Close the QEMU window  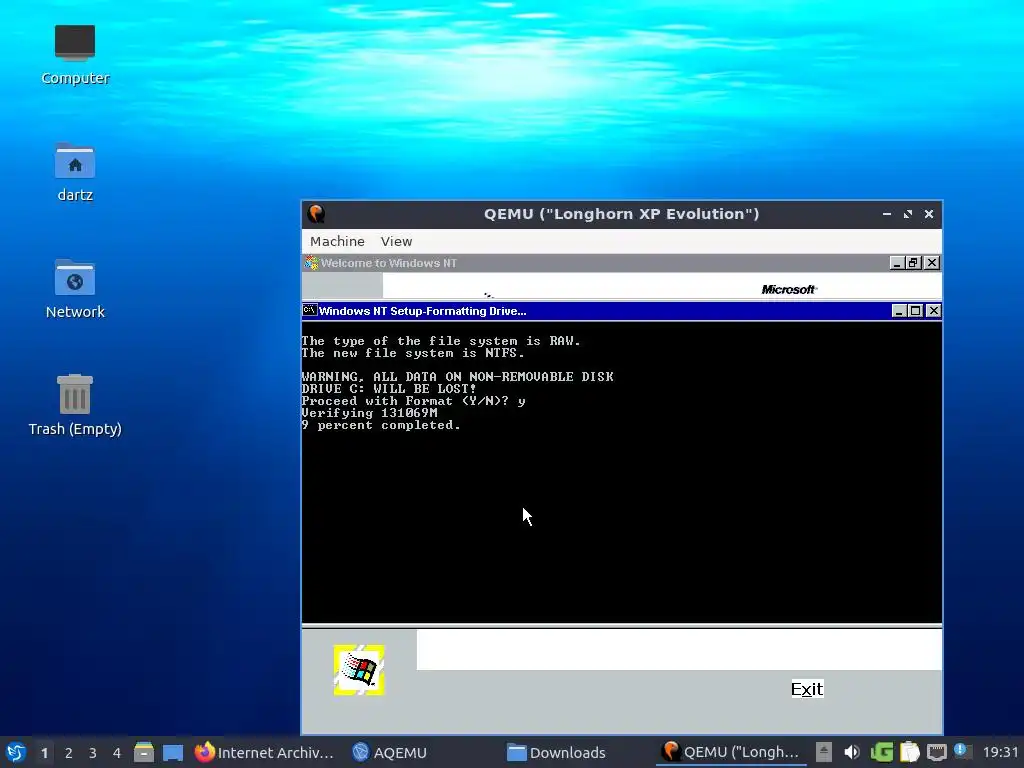pos(929,214)
